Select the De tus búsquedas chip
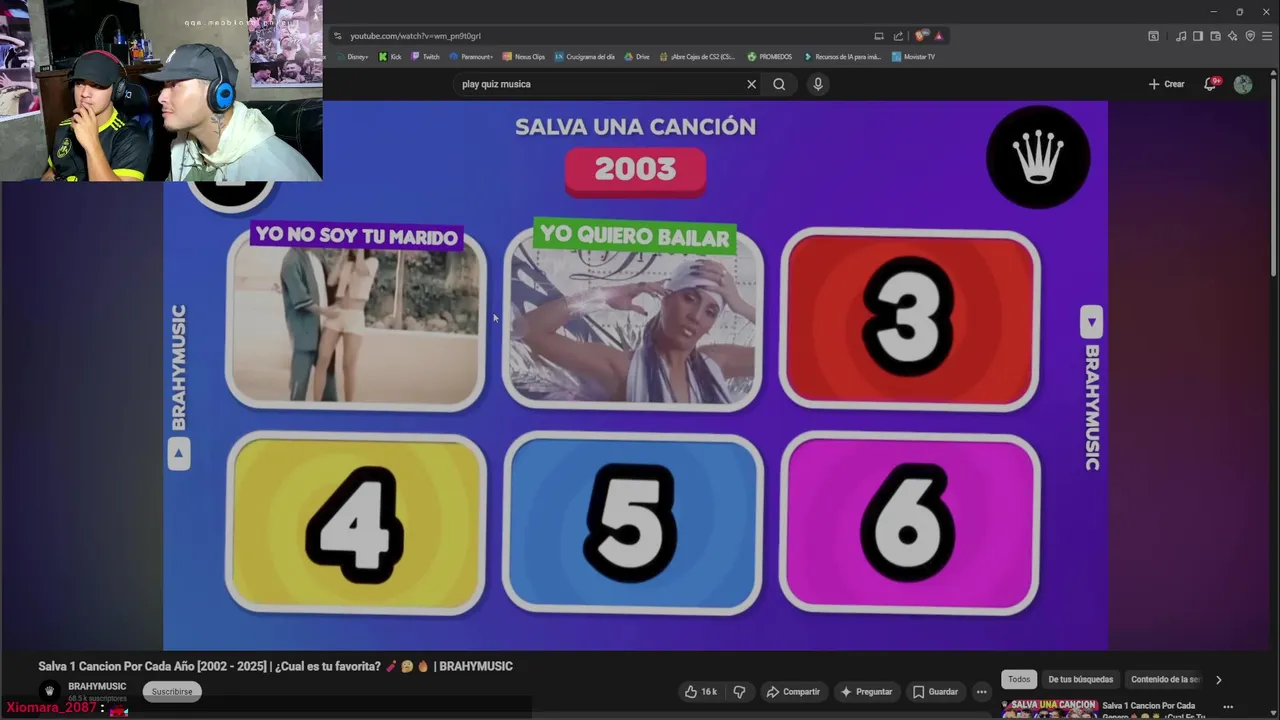The height and width of the screenshot is (720, 1280). coord(1080,679)
